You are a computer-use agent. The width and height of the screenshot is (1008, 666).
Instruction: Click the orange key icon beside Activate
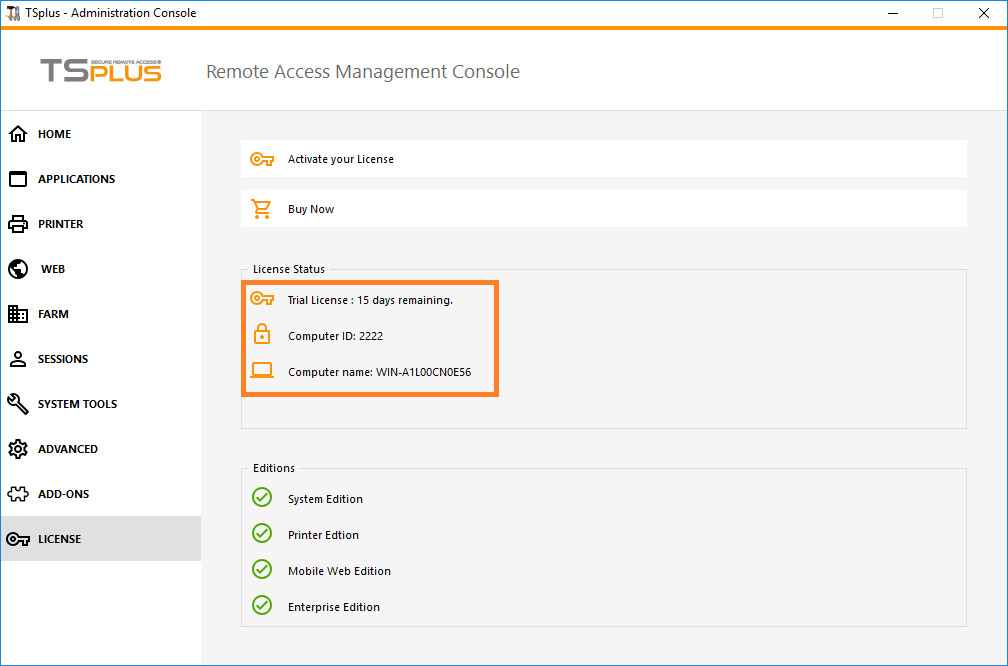pos(262,159)
